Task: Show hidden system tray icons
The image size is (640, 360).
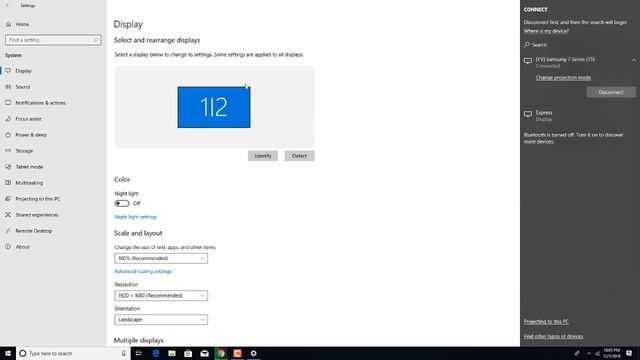Action: click(589, 353)
